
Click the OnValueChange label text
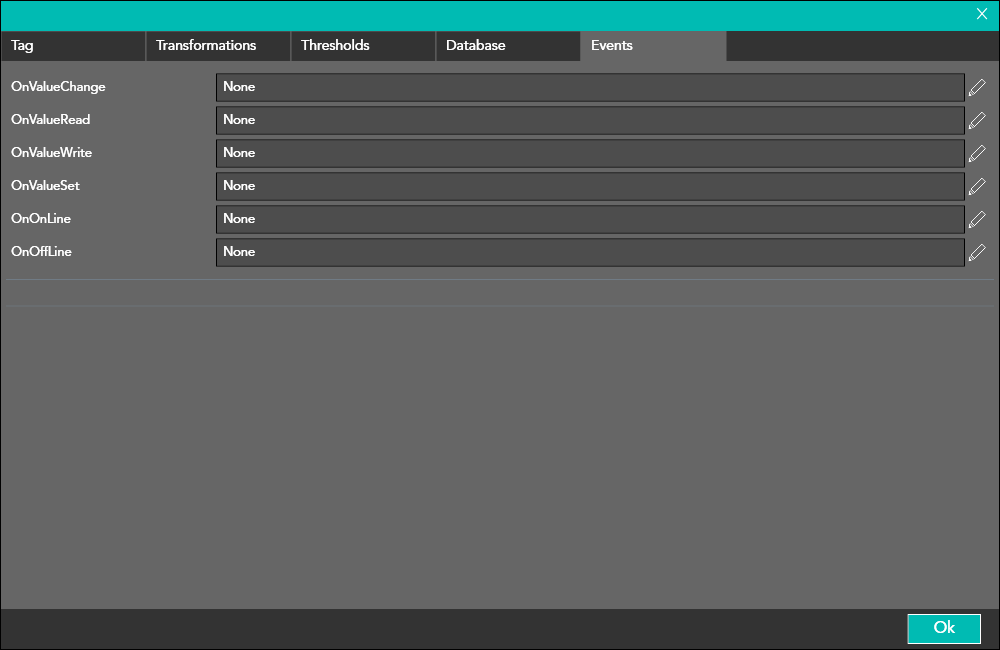point(58,87)
